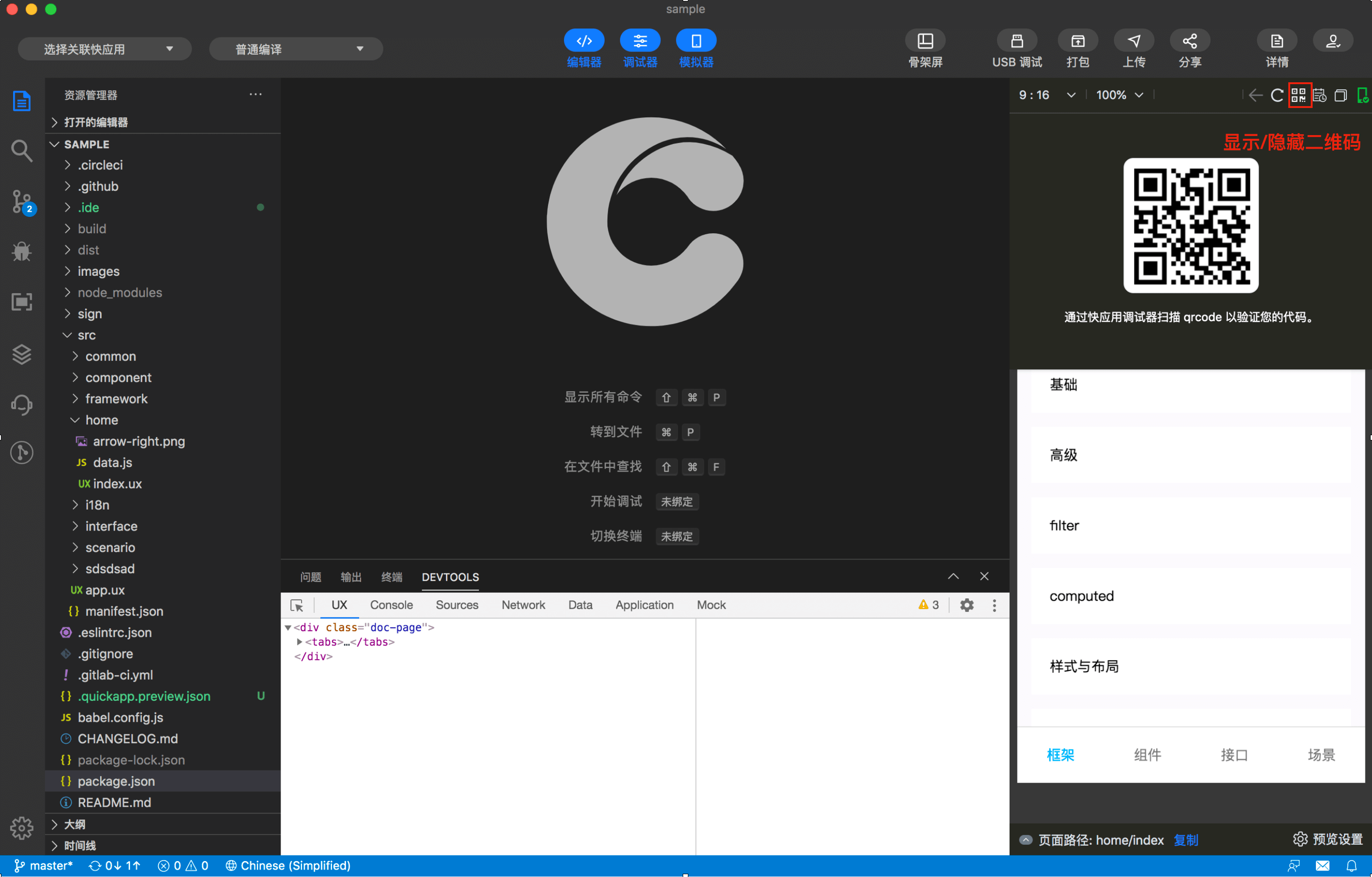Expand the node_modules folder

(x=120, y=293)
